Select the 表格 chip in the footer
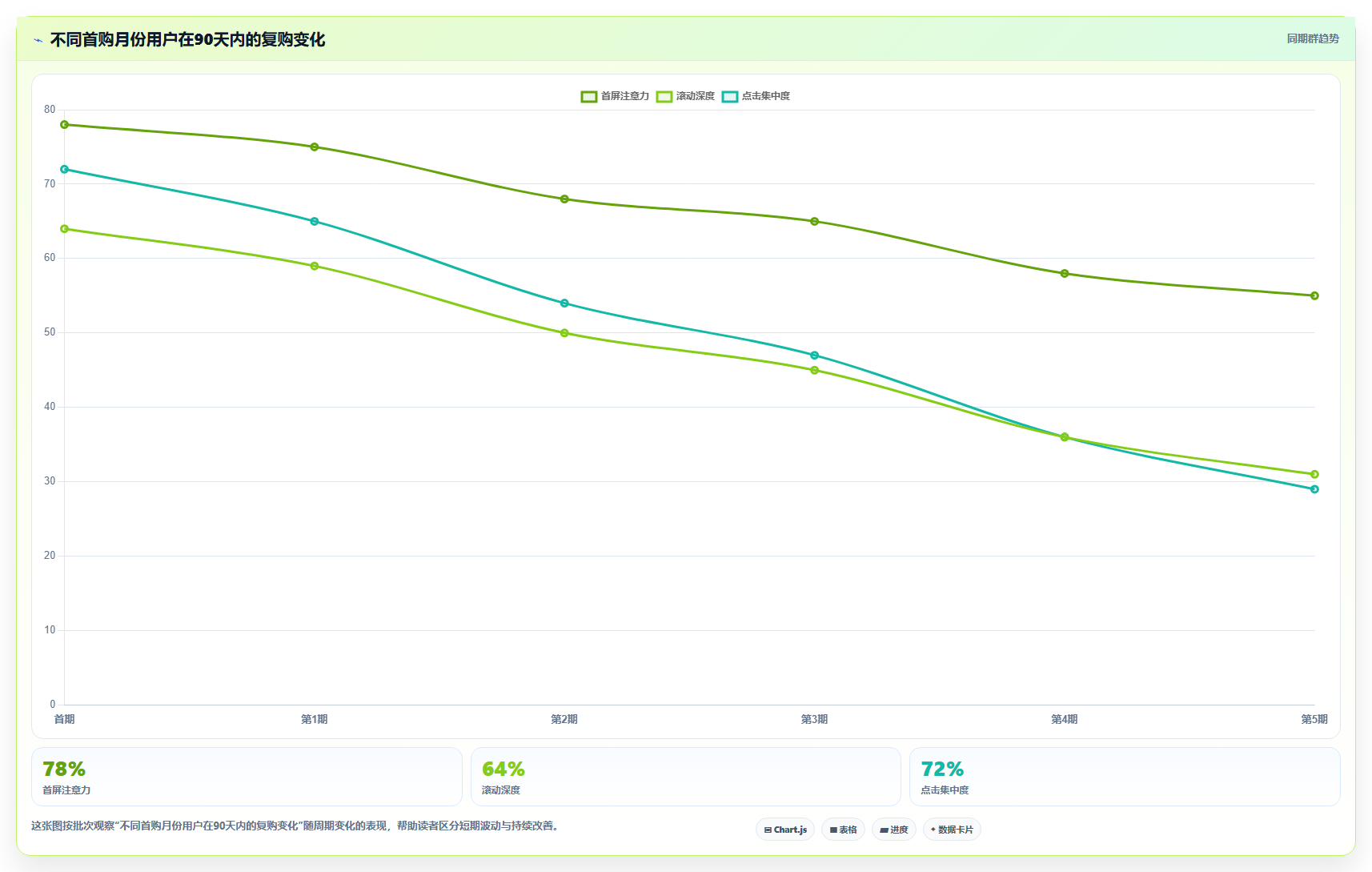1372x872 pixels. [x=843, y=830]
